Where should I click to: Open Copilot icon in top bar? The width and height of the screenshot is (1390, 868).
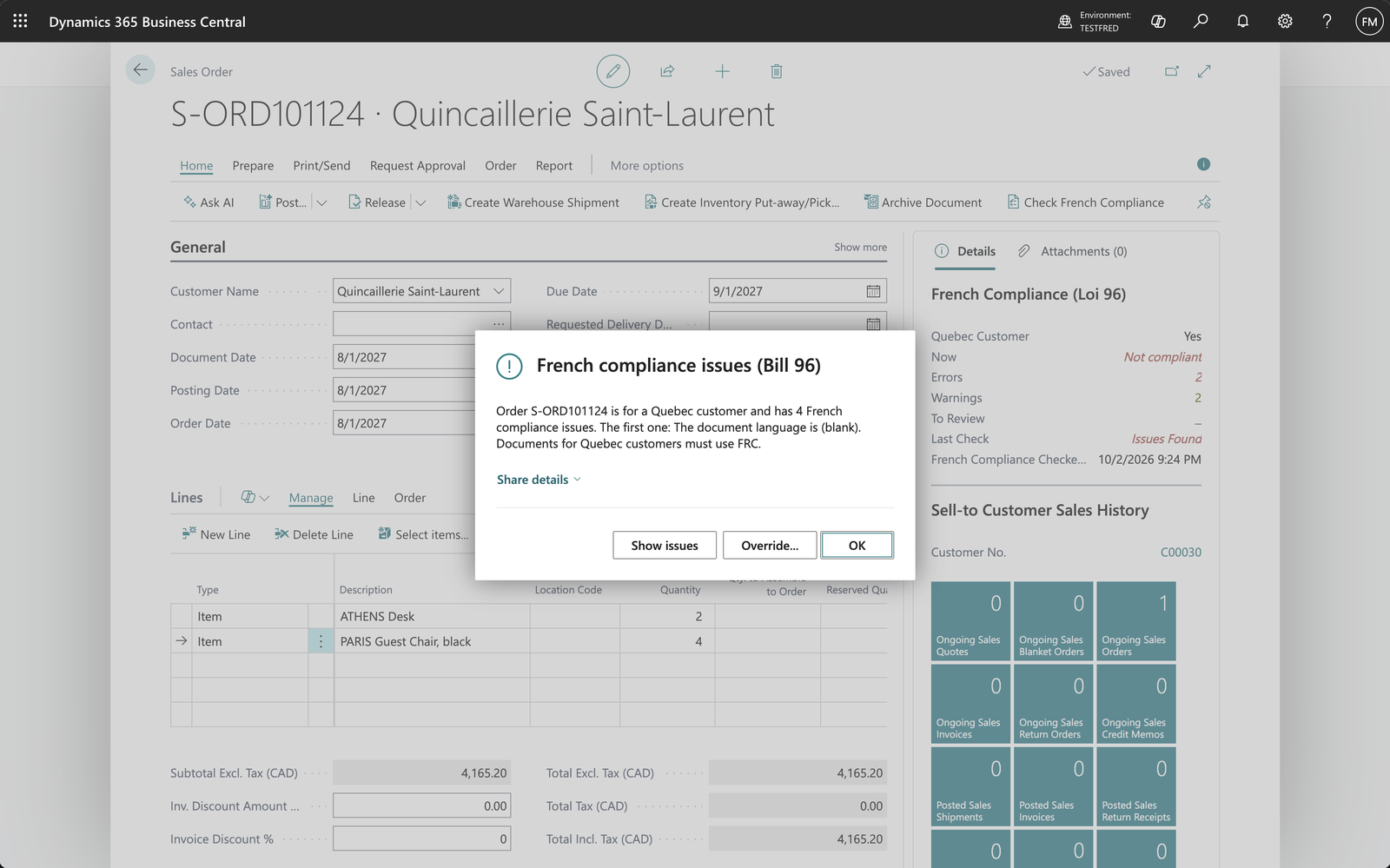(x=1158, y=21)
